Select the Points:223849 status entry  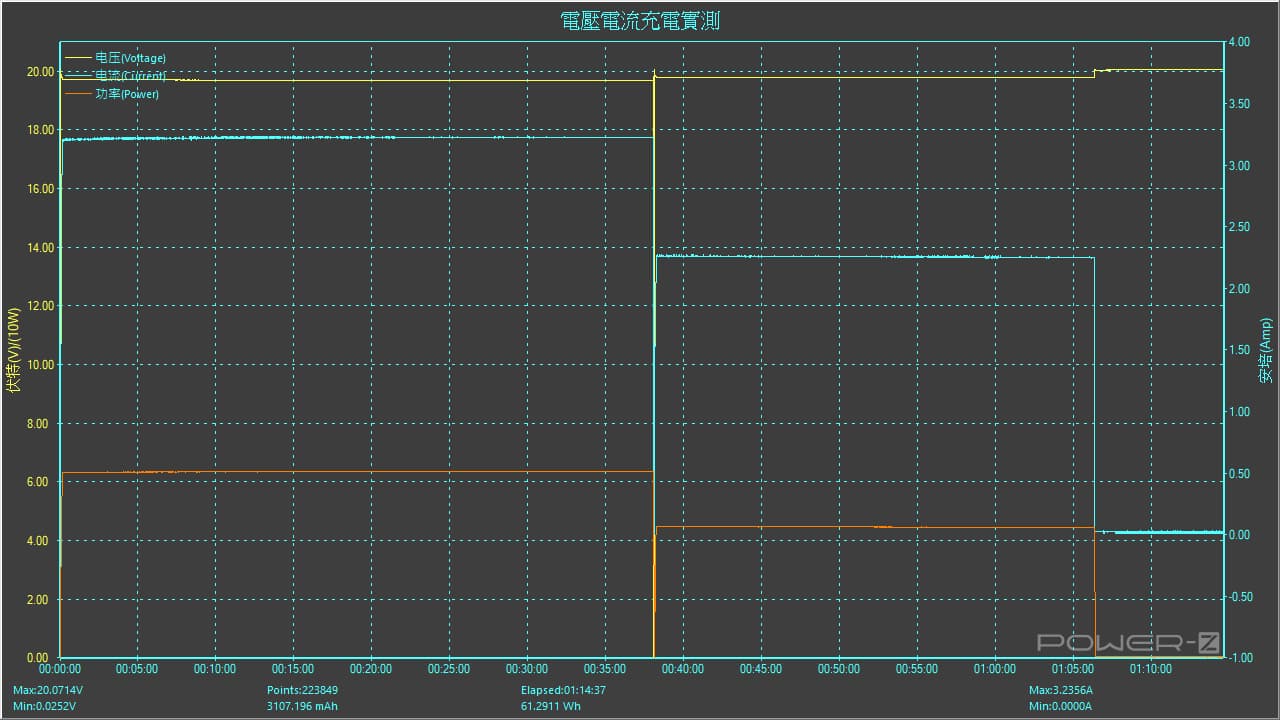[301, 691]
